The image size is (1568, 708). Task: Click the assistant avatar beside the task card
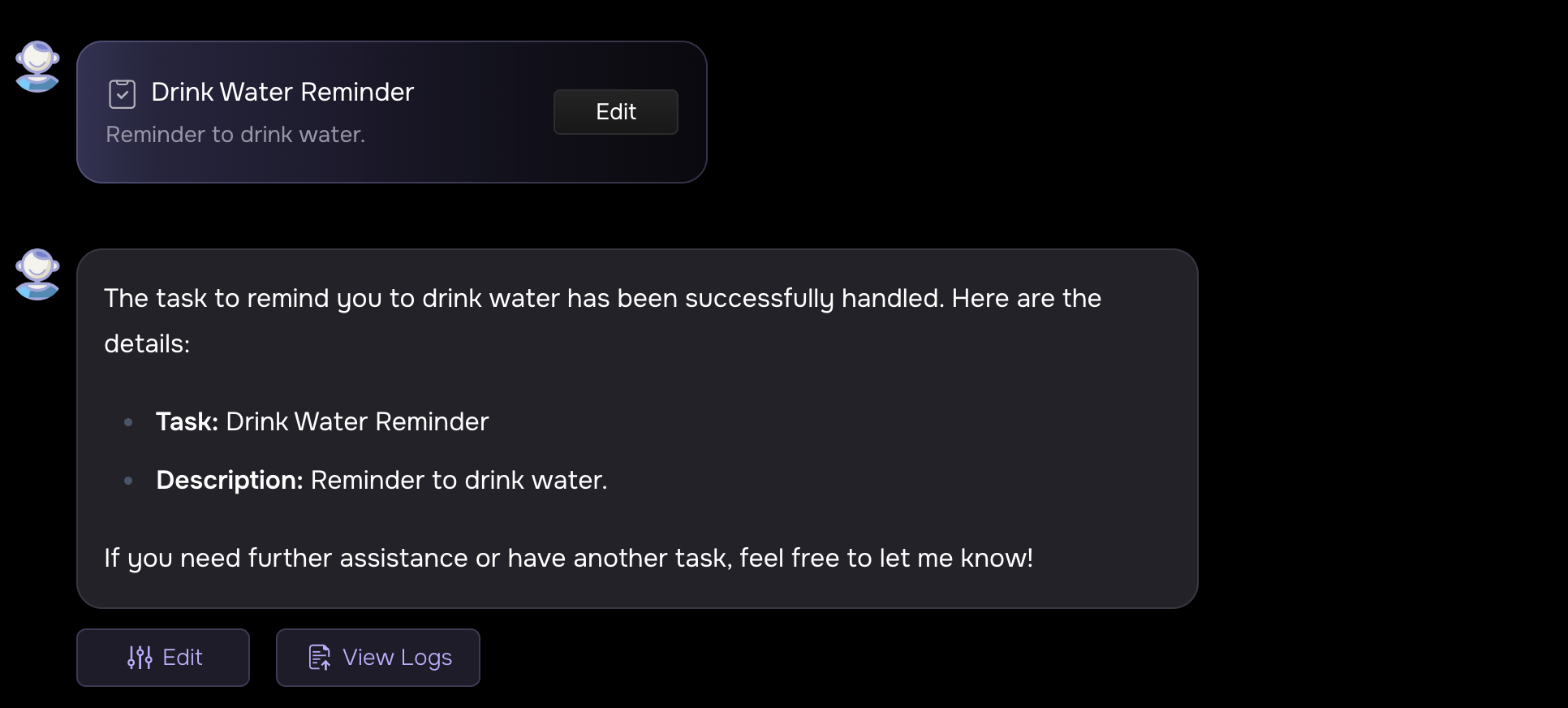click(37, 67)
